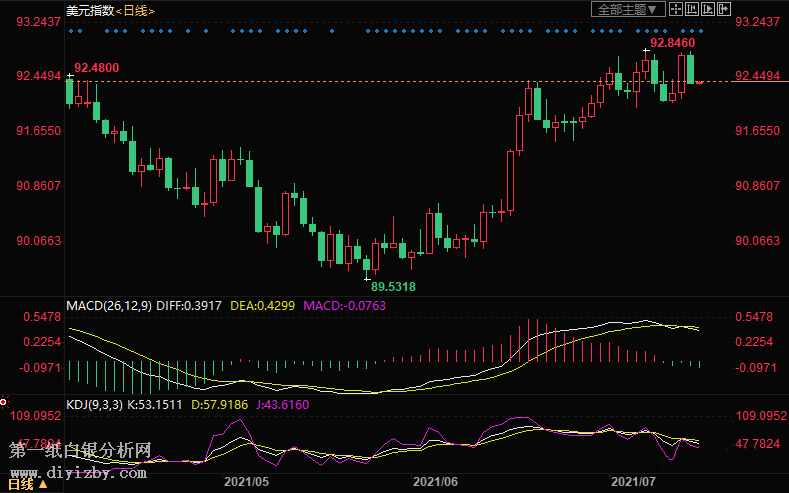Click the 2021/06 date on time axis
789x493 pixels.
coord(438,482)
